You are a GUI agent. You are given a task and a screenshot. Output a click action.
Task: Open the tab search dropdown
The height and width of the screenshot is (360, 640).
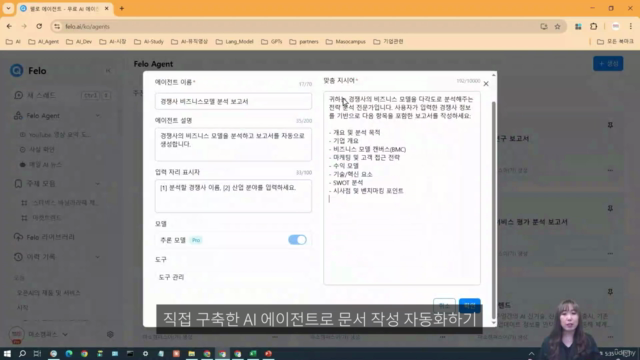pyautogui.click(x=8, y=8)
